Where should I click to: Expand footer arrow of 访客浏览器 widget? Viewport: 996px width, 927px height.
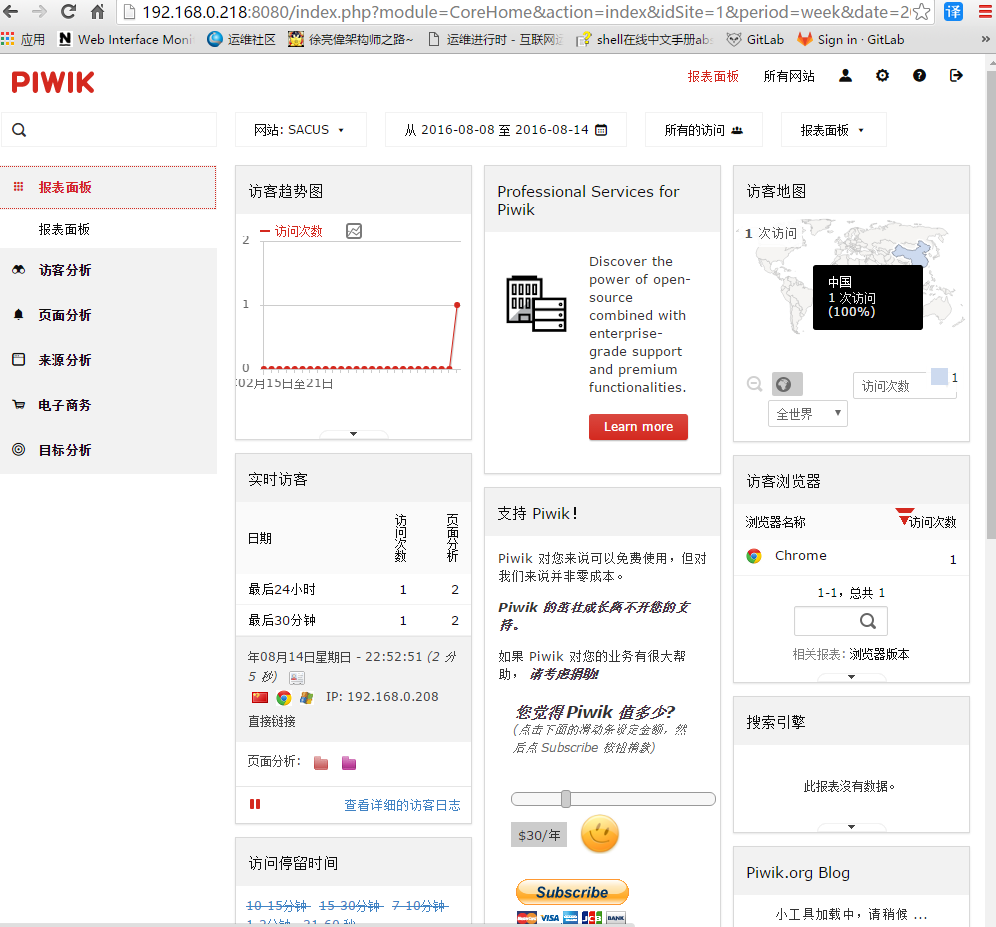pos(851,677)
